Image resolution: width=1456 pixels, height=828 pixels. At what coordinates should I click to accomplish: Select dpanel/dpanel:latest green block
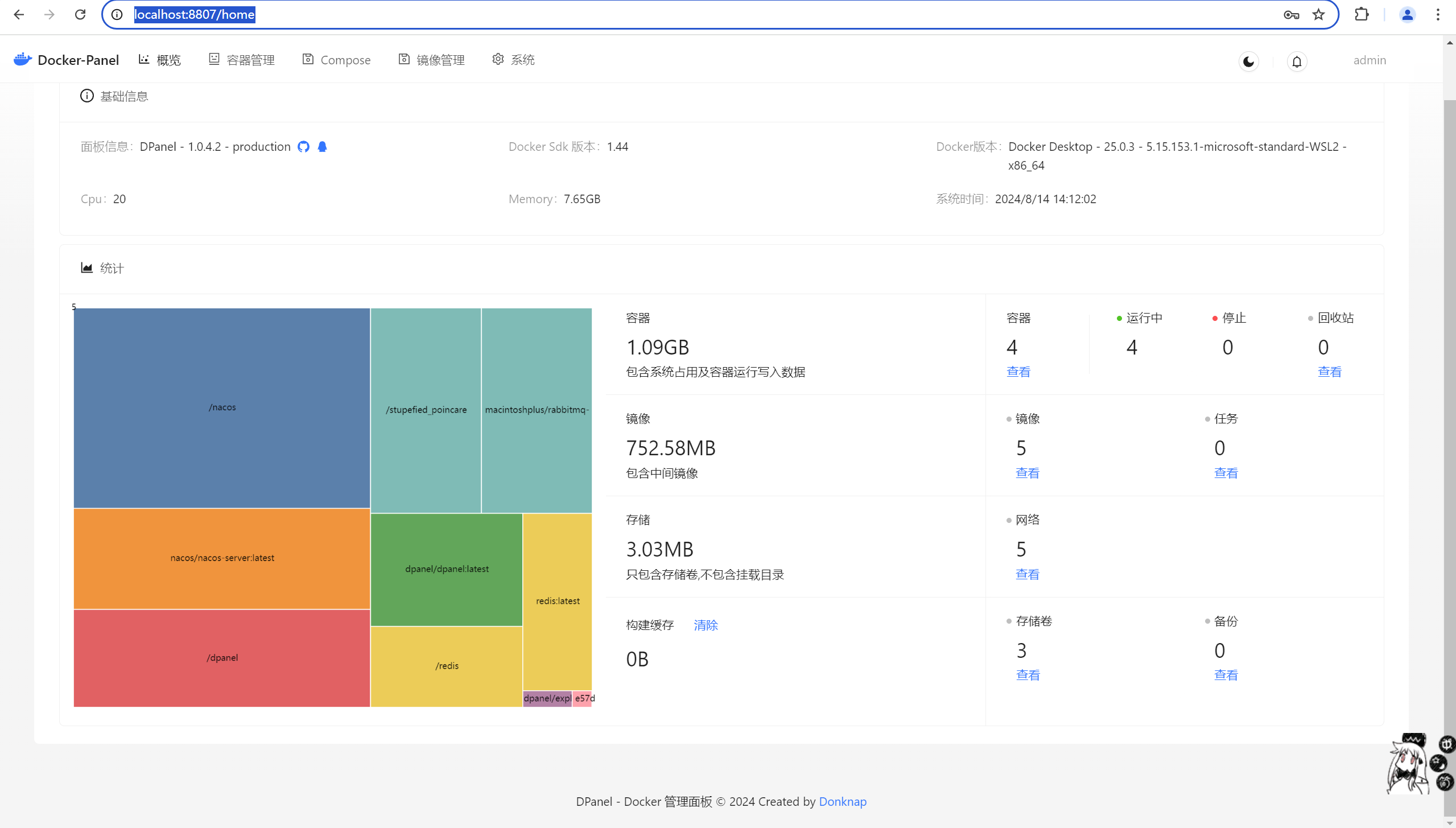[x=447, y=570]
